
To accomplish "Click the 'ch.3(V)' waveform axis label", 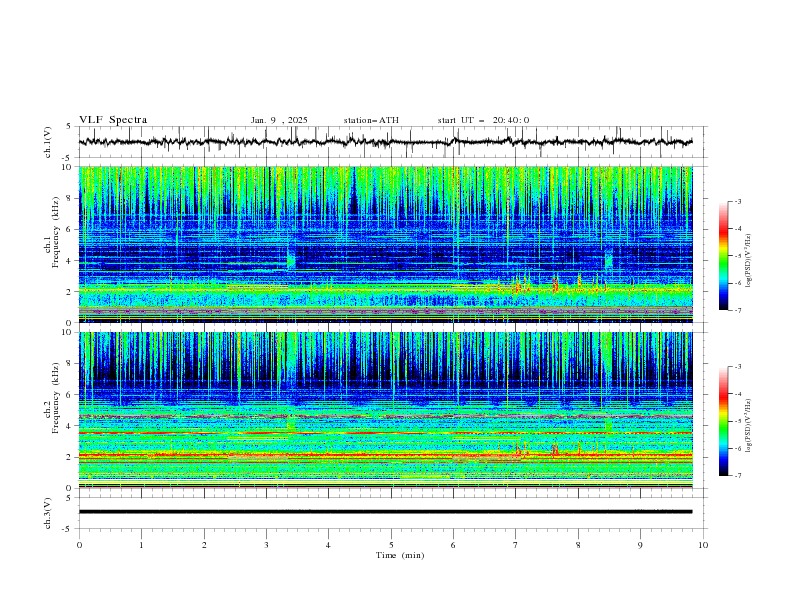I will tap(48, 513).
